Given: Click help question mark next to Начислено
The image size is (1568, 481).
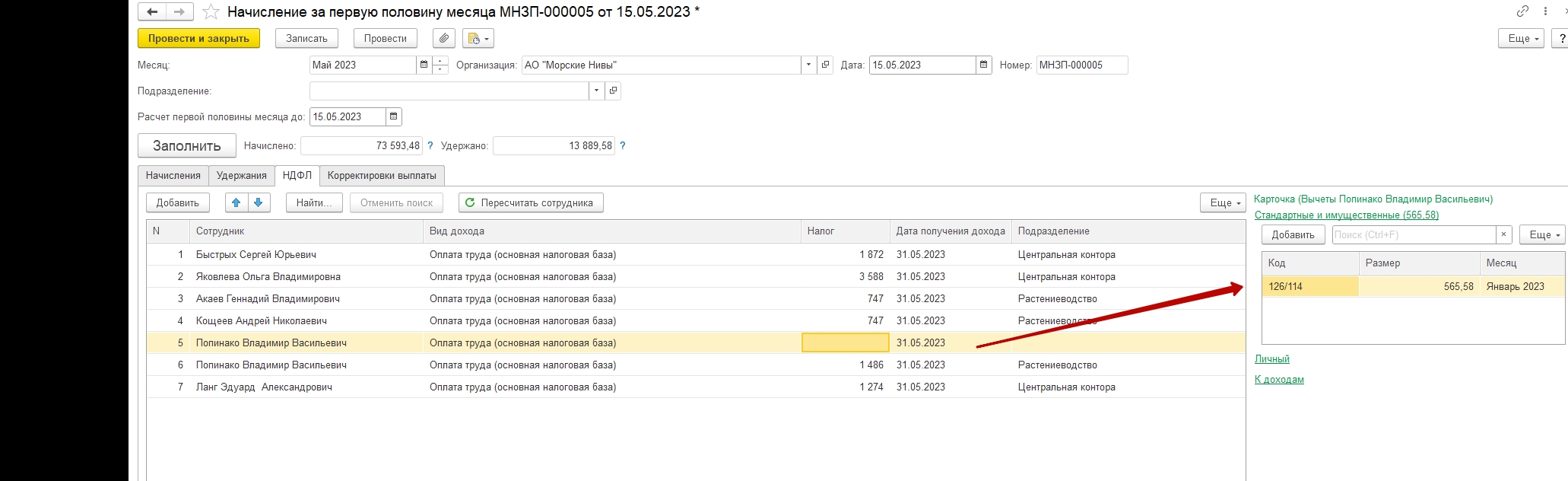Looking at the screenshot, I should coord(430,146).
